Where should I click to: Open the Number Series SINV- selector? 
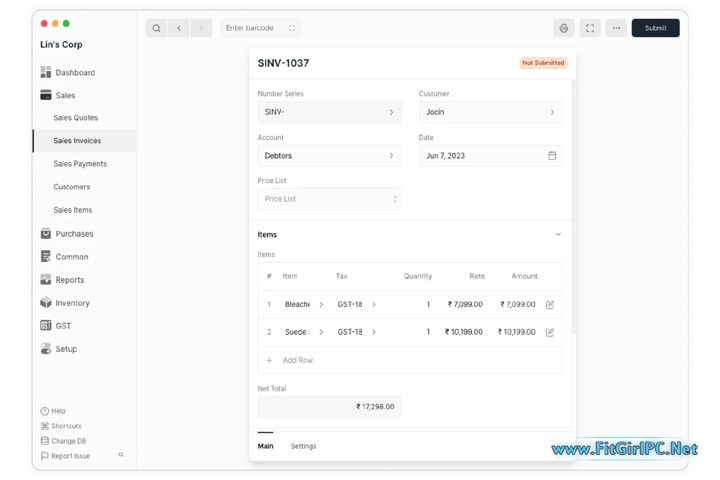point(329,112)
